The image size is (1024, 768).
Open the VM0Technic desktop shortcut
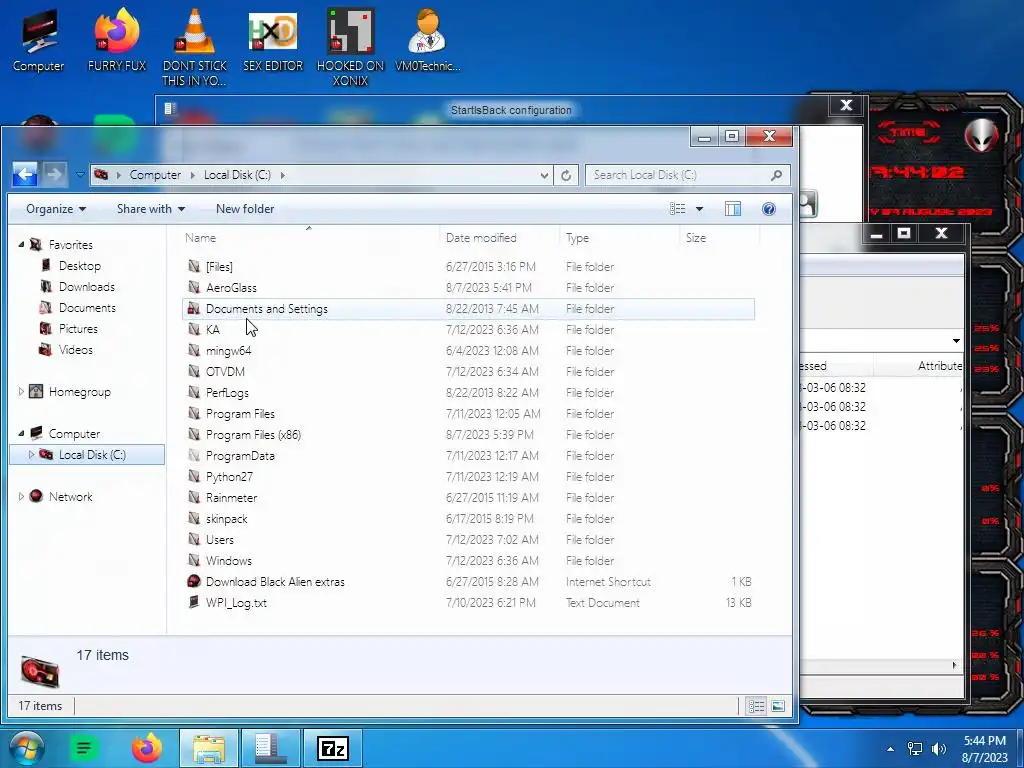coord(427,40)
